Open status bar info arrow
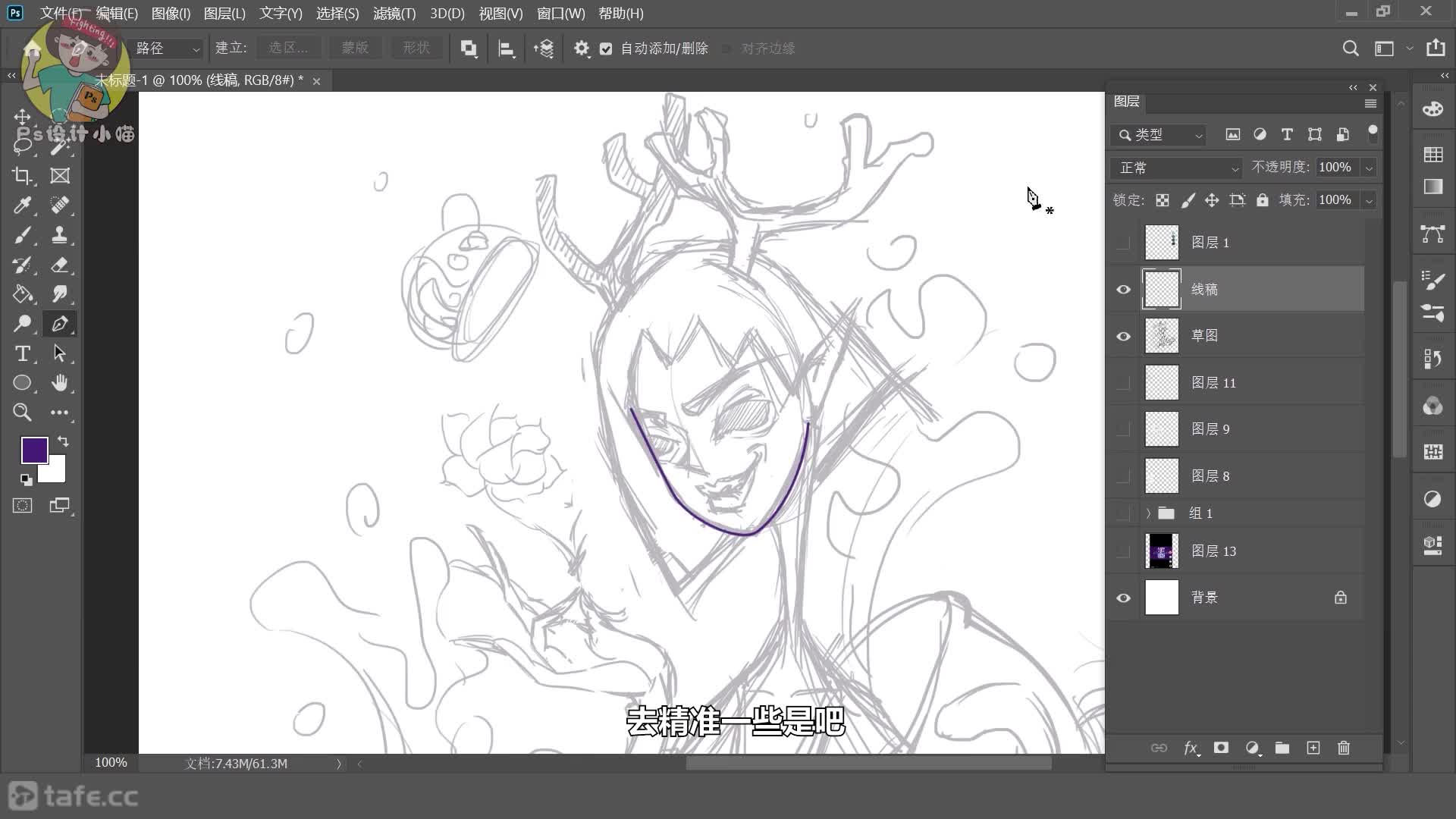Image resolution: width=1456 pixels, height=819 pixels. click(339, 764)
